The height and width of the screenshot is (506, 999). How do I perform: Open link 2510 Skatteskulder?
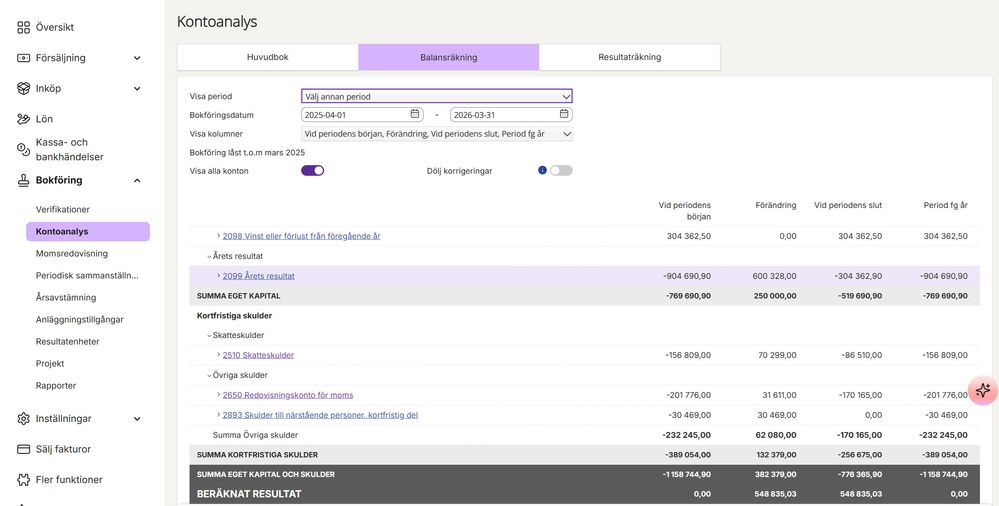tap(258, 355)
